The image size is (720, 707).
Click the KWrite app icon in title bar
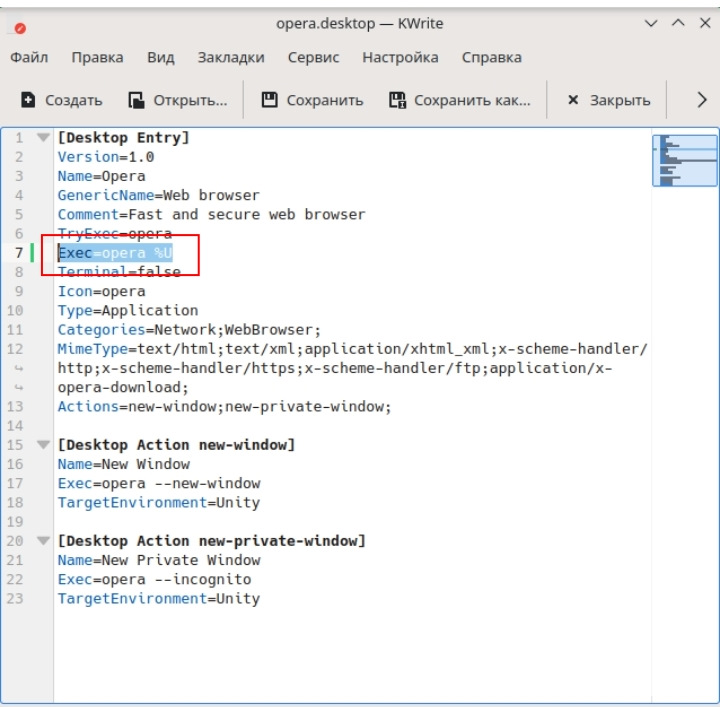[21, 25]
